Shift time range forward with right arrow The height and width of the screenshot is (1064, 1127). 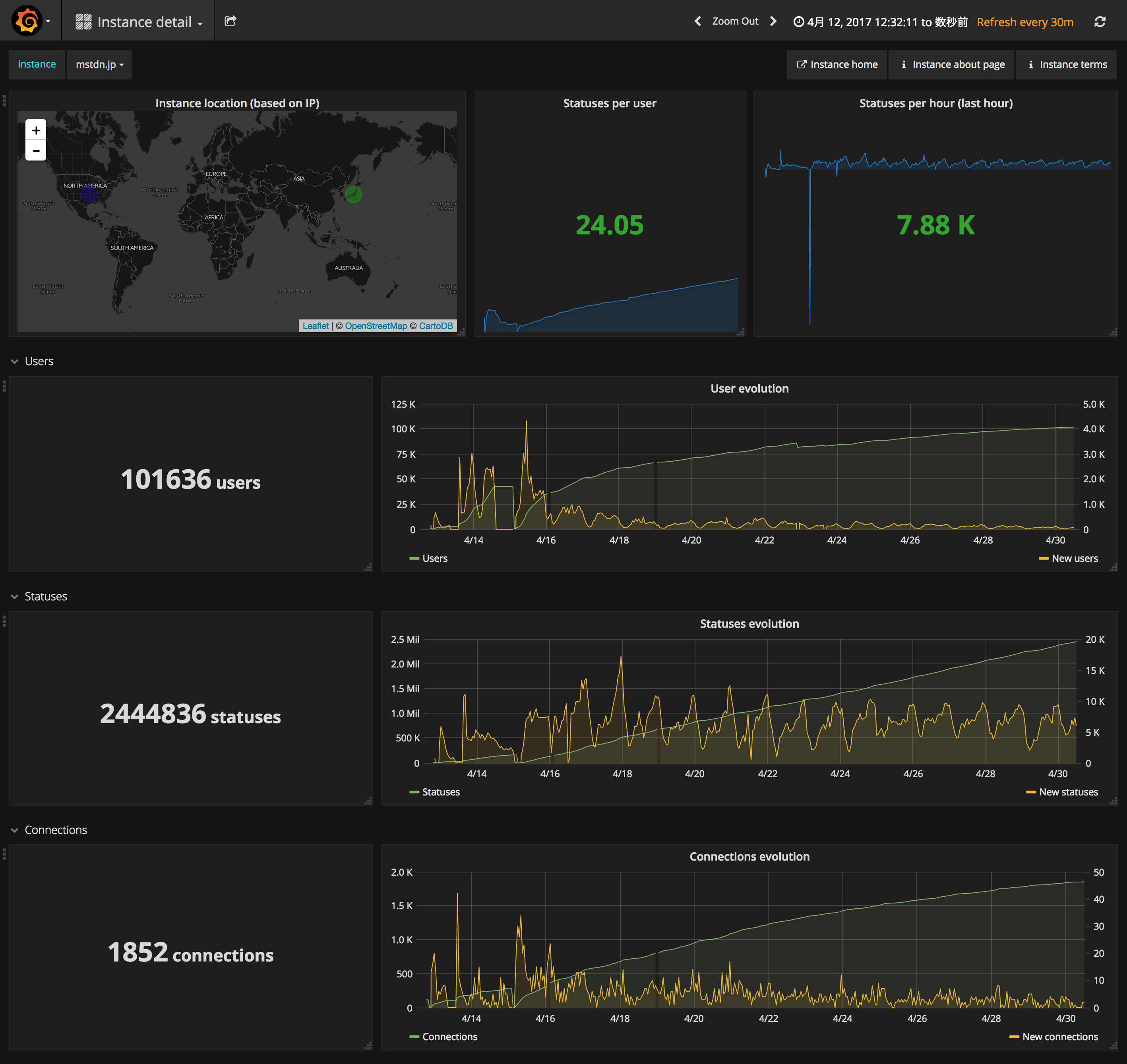[773, 21]
